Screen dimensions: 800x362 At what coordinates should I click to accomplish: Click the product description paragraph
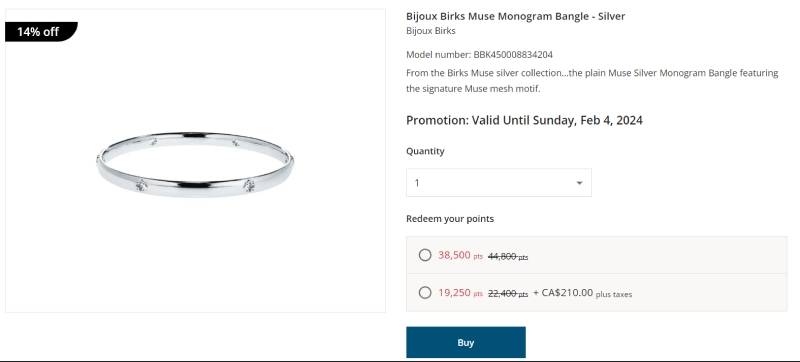592,81
